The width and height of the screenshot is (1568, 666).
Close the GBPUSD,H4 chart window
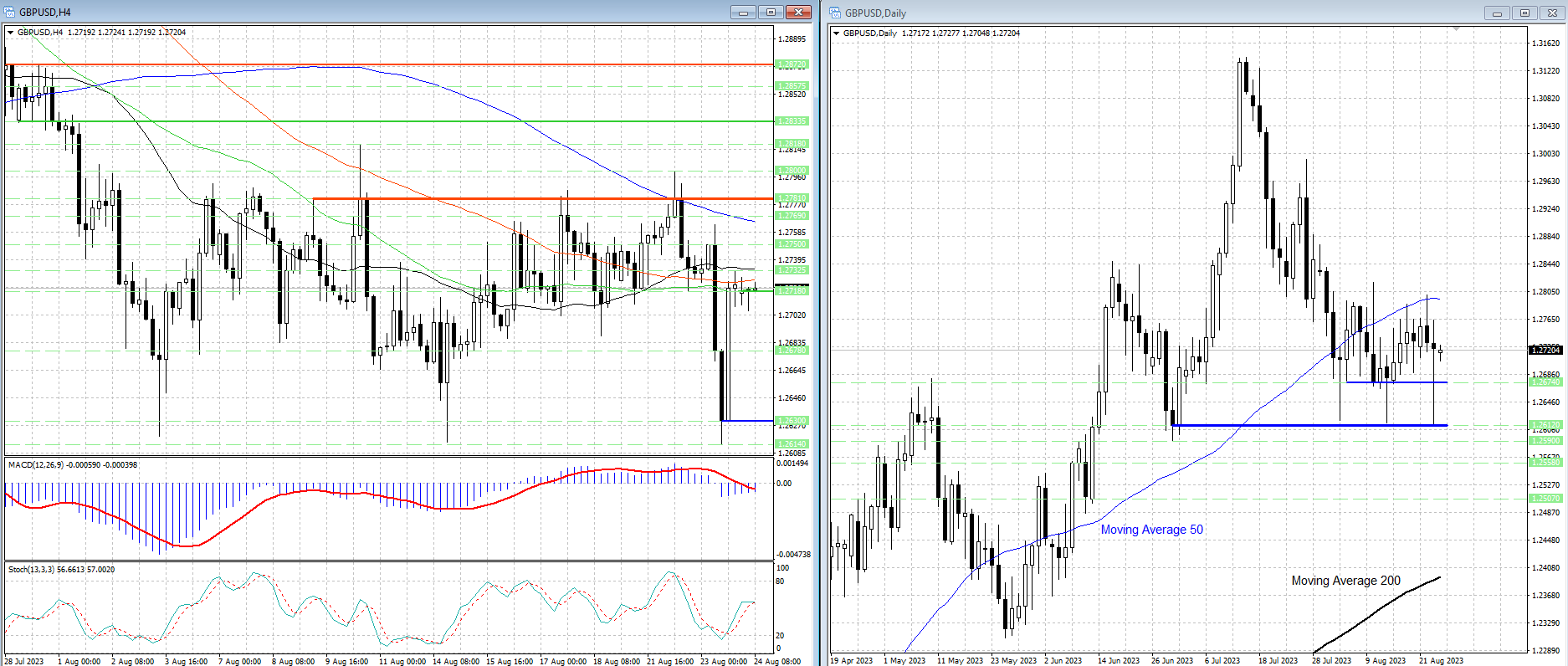pyautogui.click(x=798, y=12)
